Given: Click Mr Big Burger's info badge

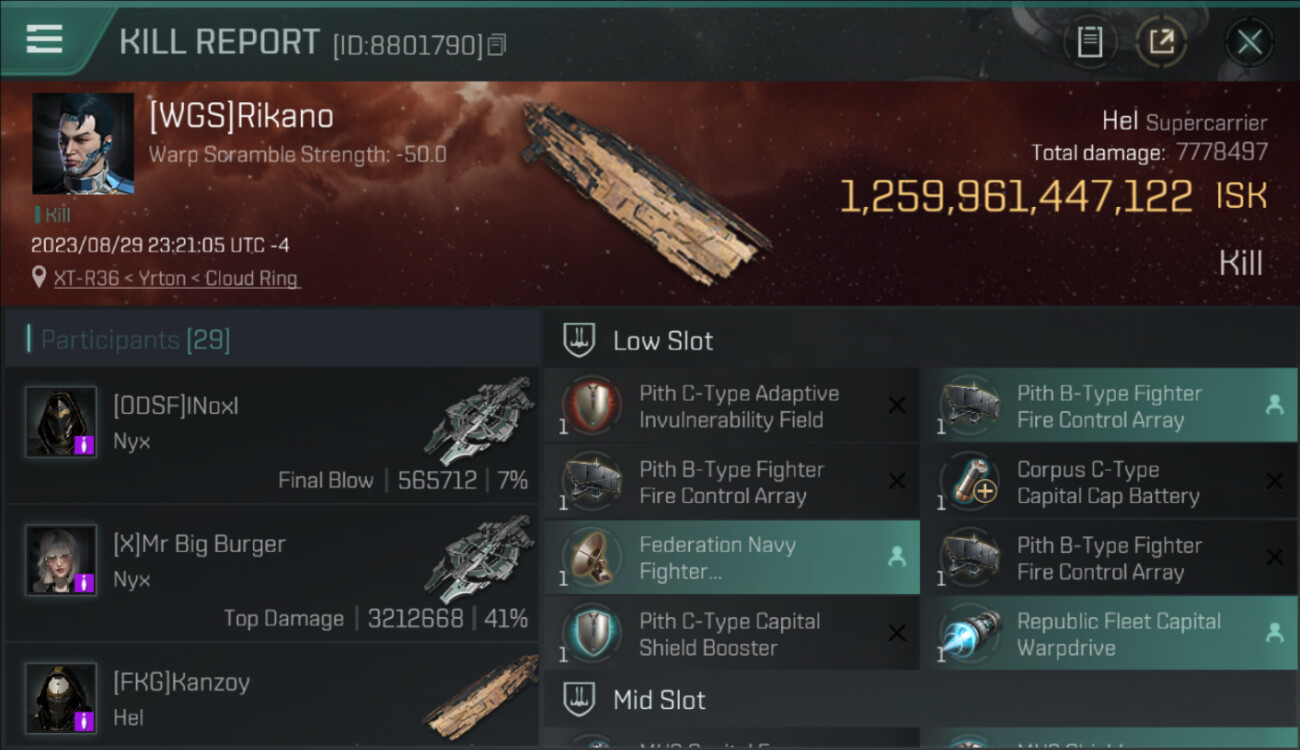Looking at the screenshot, I should [x=85, y=582].
